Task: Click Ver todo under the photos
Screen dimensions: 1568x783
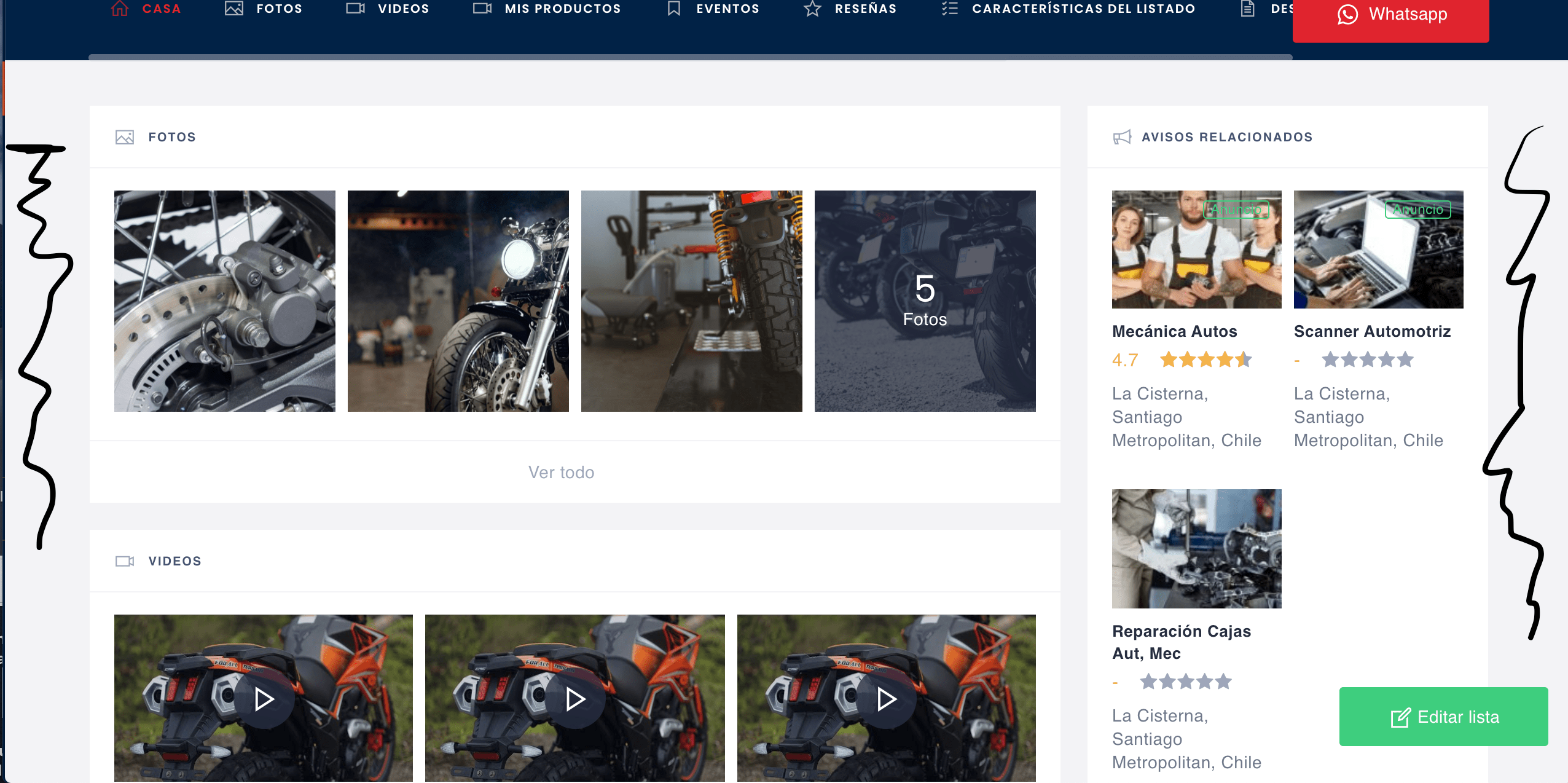Action: (x=562, y=472)
